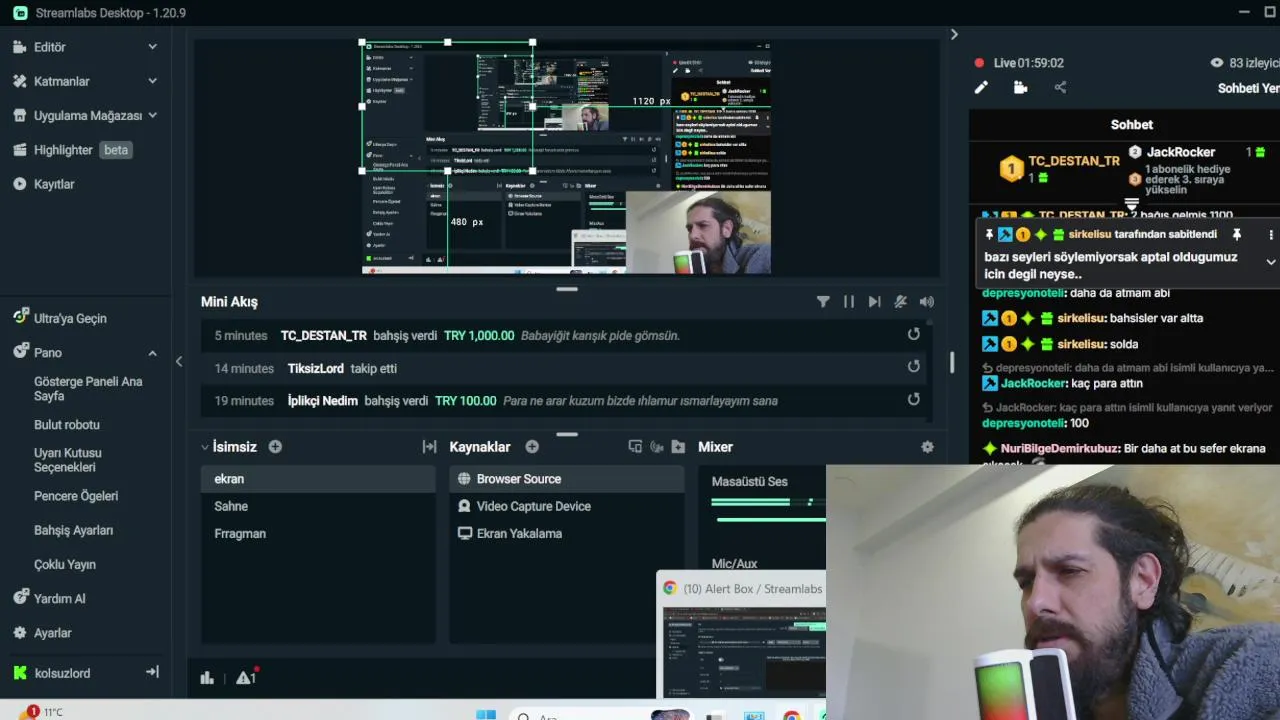Add a new scene with plus
Screen dimensions: 1280x720
coord(275,447)
